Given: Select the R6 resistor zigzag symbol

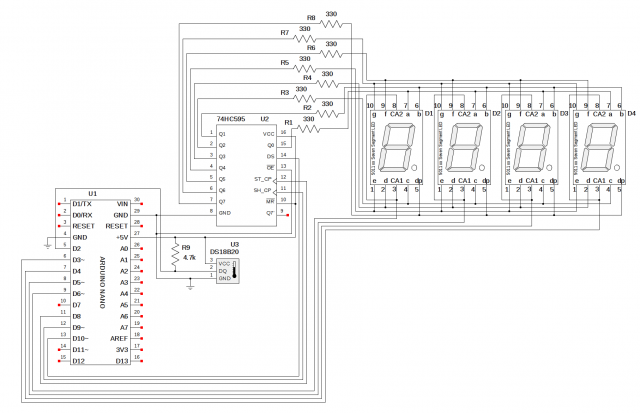Looking at the screenshot, I should (331, 54).
